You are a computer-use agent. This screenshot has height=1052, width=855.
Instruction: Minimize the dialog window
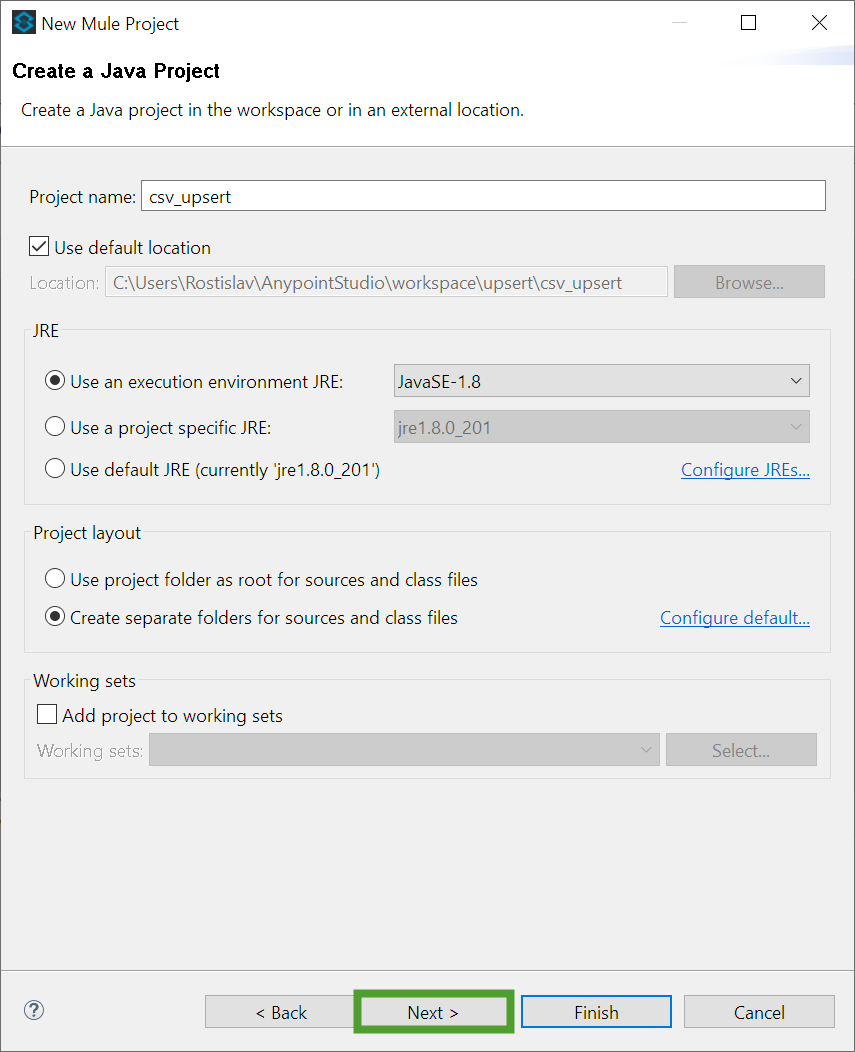(x=679, y=23)
